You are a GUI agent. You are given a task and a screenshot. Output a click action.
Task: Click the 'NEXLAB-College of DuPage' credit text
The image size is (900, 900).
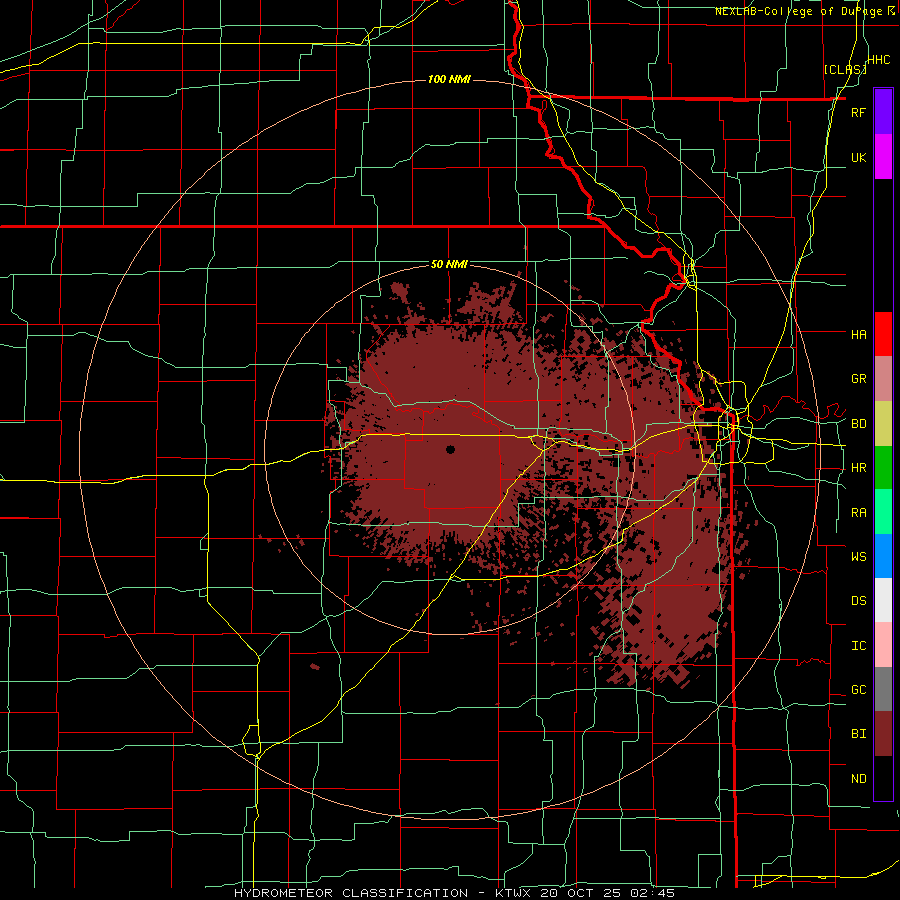pyautogui.click(x=798, y=11)
